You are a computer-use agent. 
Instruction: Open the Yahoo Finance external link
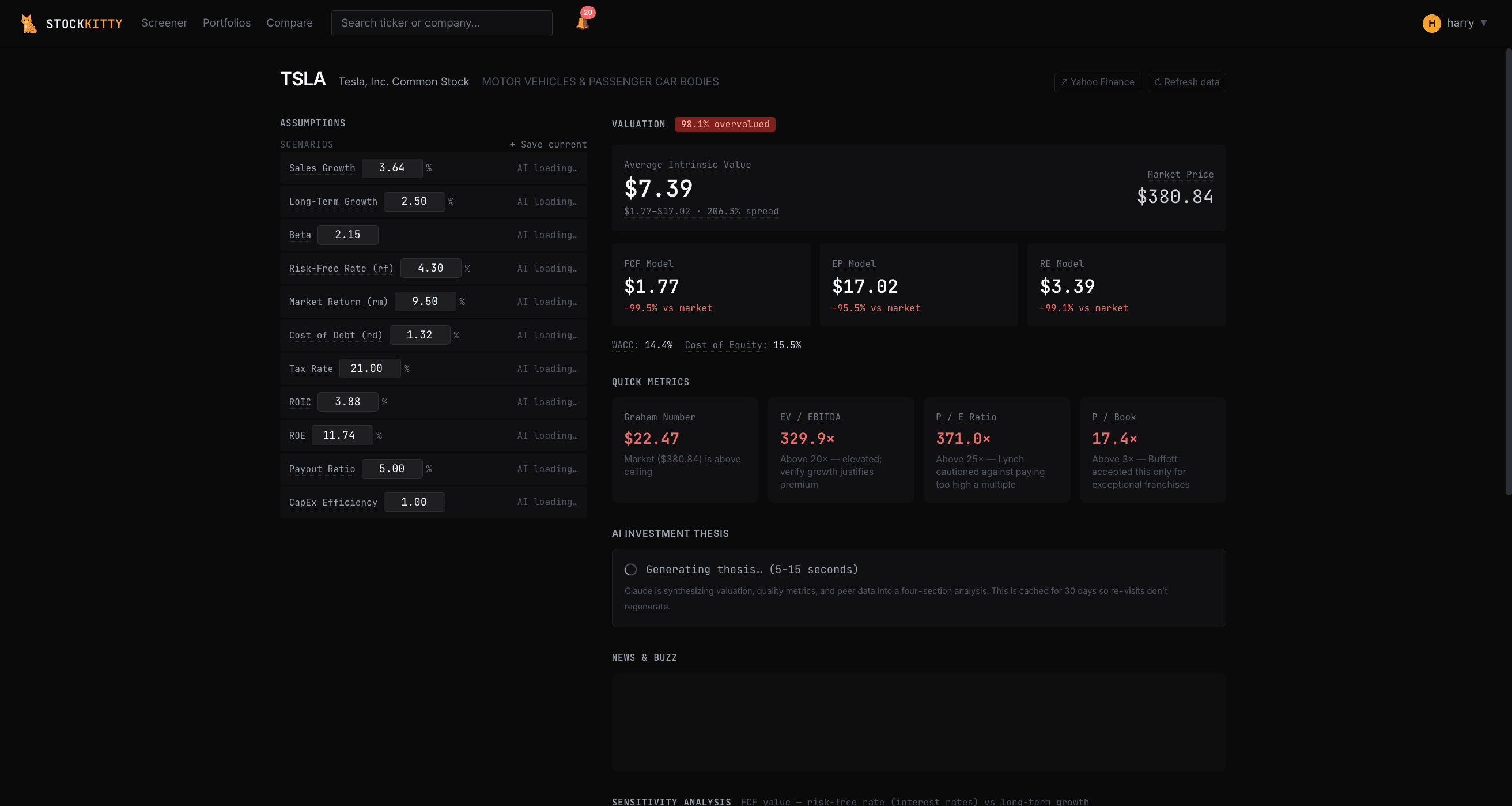pos(1097,82)
